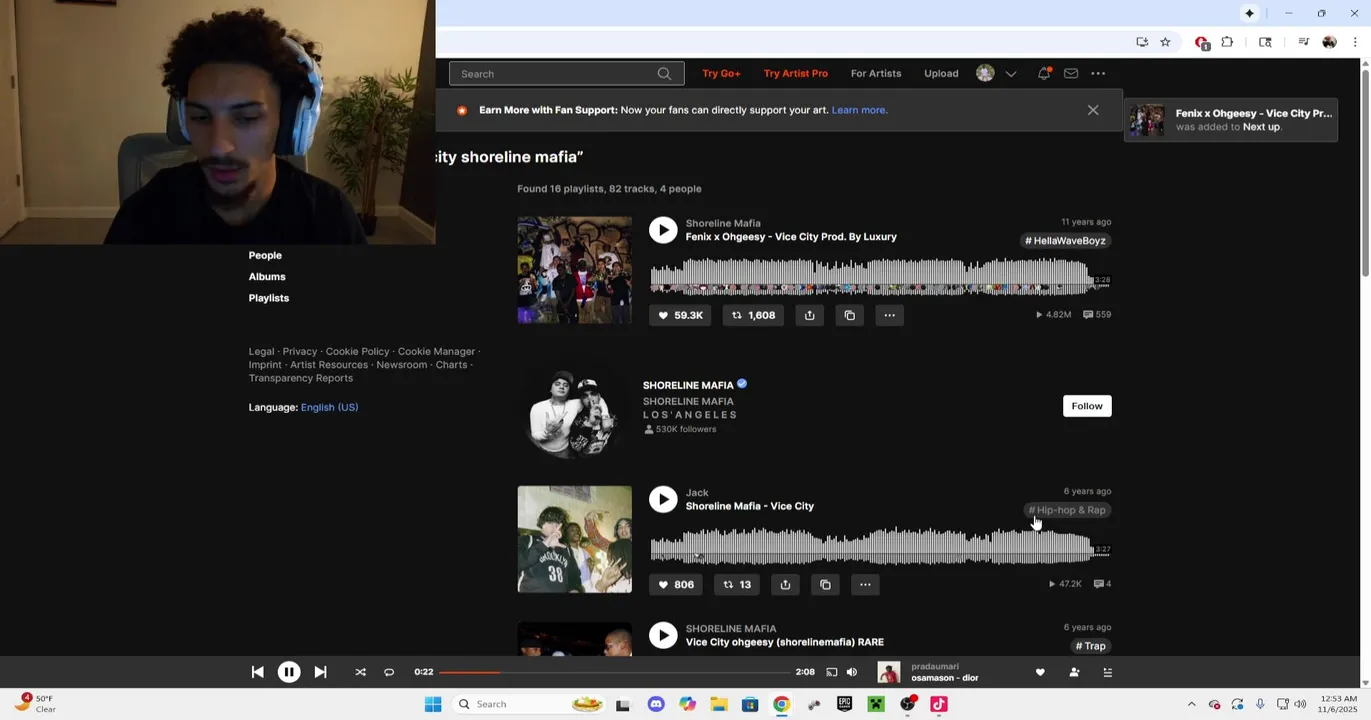Click Learn more in Fan Support banner

point(859,110)
